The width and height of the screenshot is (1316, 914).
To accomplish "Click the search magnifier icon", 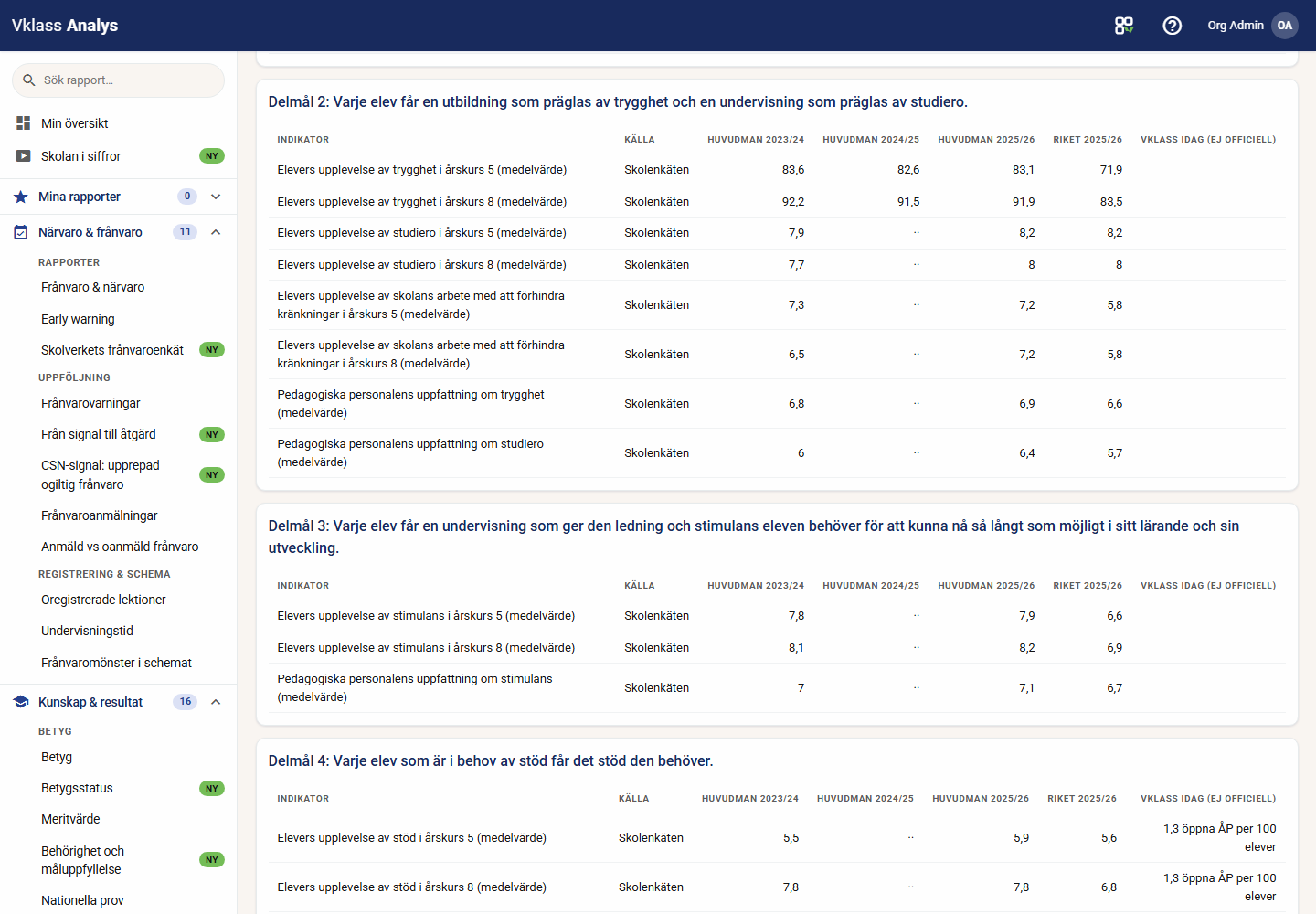I will tap(29, 80).
